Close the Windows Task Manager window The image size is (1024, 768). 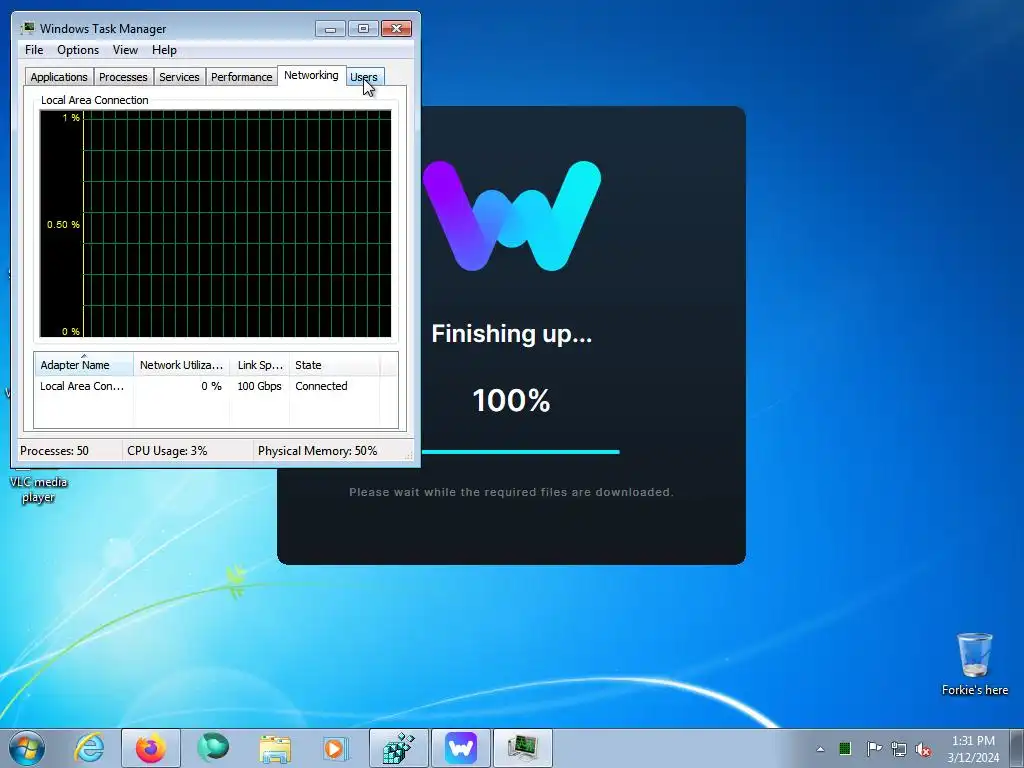(396, 29)
